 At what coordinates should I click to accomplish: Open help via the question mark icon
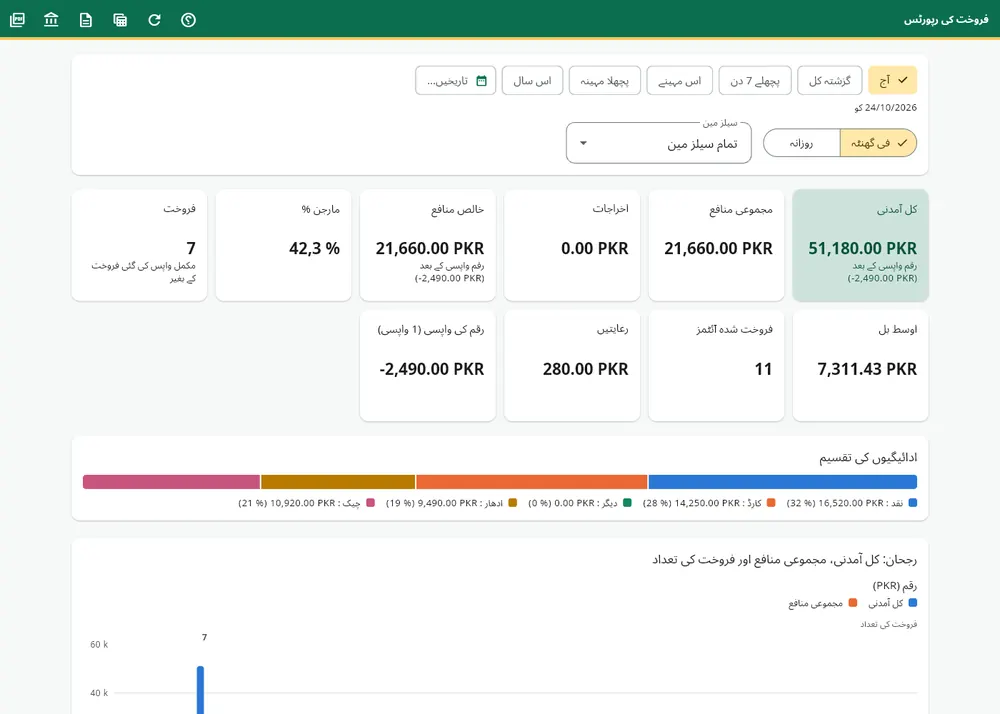tap(188, 20)
